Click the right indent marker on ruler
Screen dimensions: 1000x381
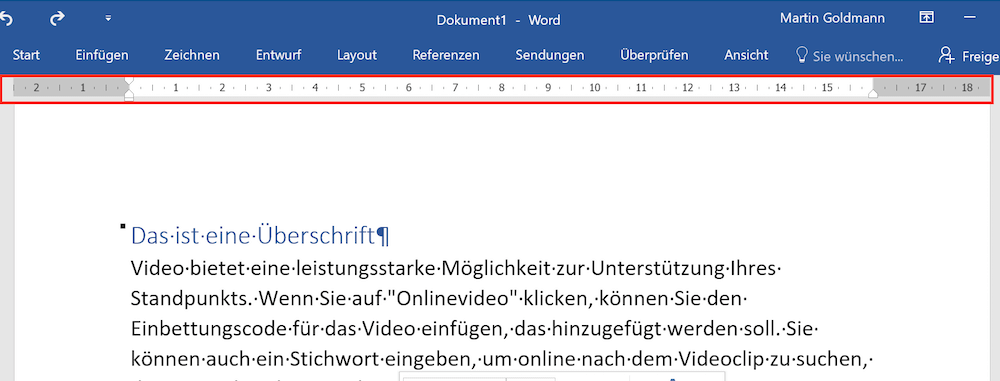[873, 94]
